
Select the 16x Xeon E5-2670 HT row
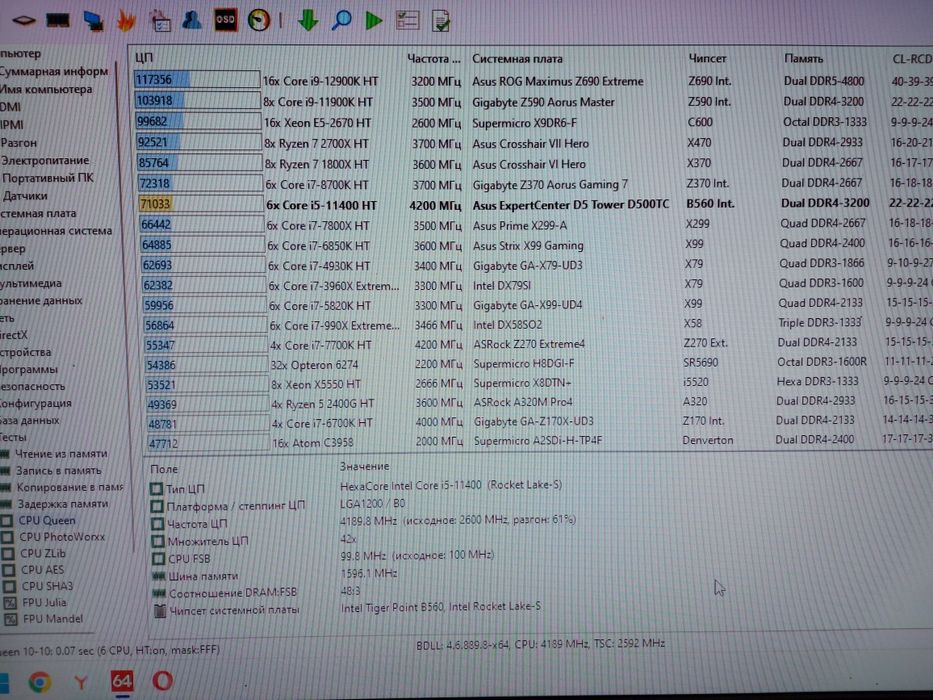pyautogui.click(x=533, y=122)
